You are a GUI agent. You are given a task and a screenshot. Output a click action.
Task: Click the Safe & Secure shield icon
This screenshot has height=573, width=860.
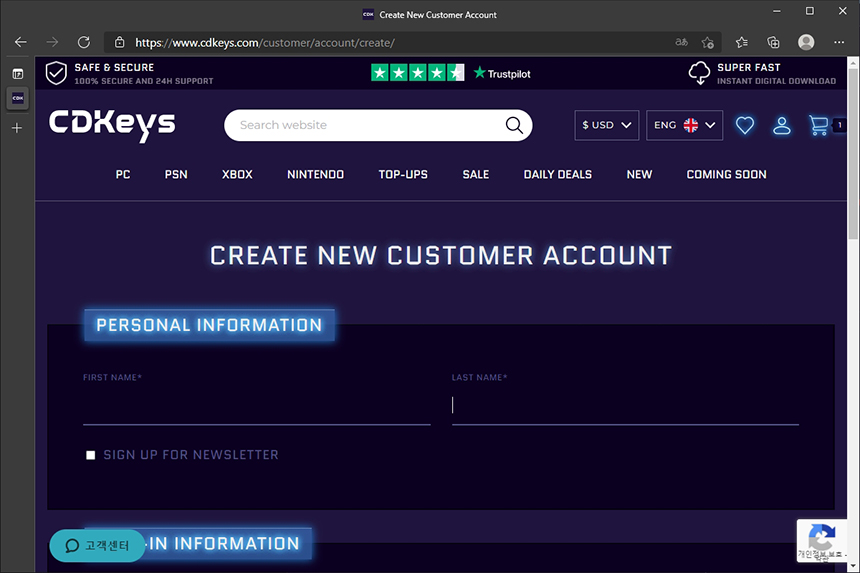[56, 73]
